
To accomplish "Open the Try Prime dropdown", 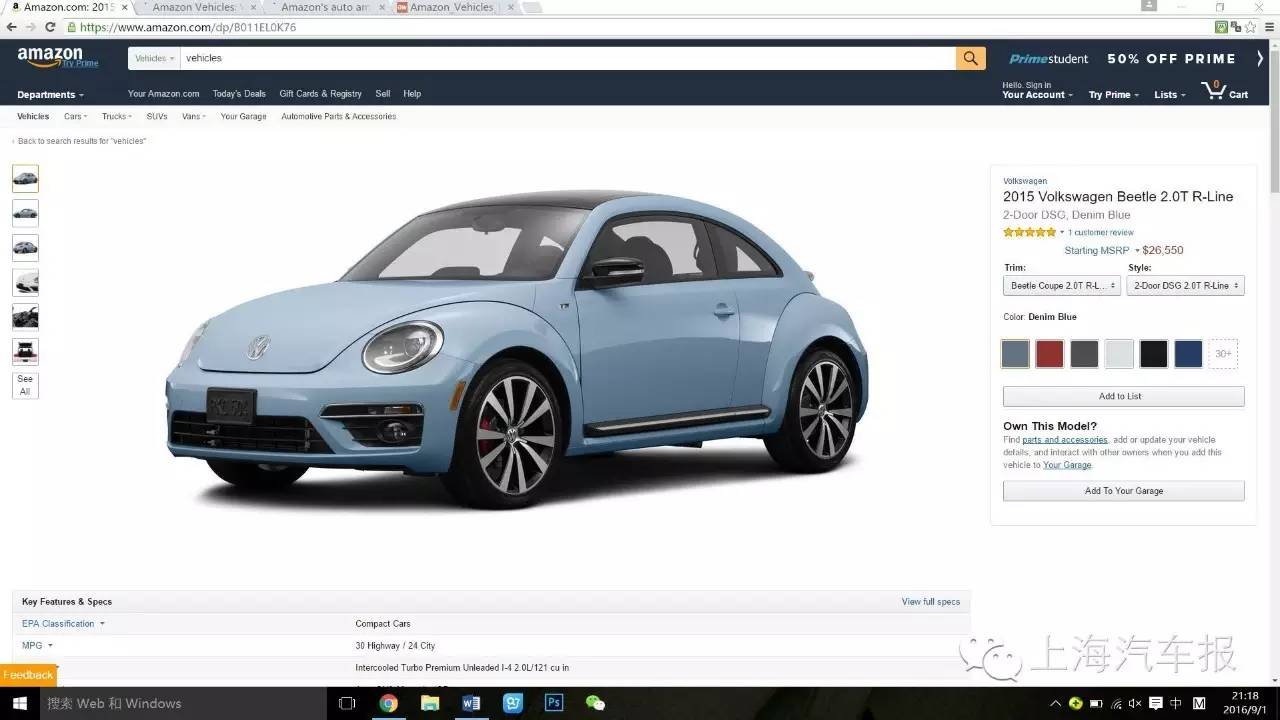I will (1113, 95).
